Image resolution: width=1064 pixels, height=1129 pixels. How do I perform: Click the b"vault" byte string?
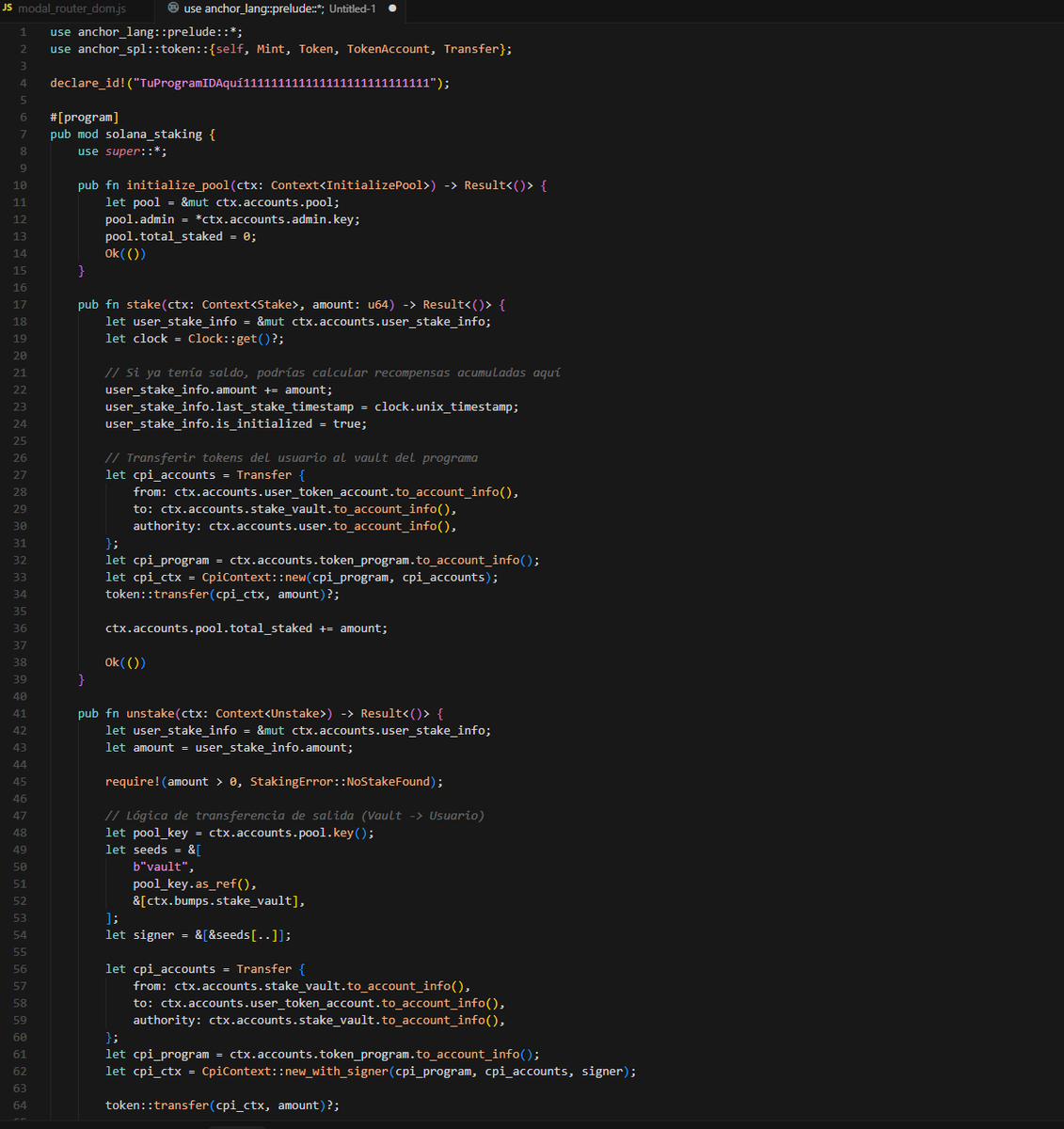pyautogui.click(x=161, y=867)
